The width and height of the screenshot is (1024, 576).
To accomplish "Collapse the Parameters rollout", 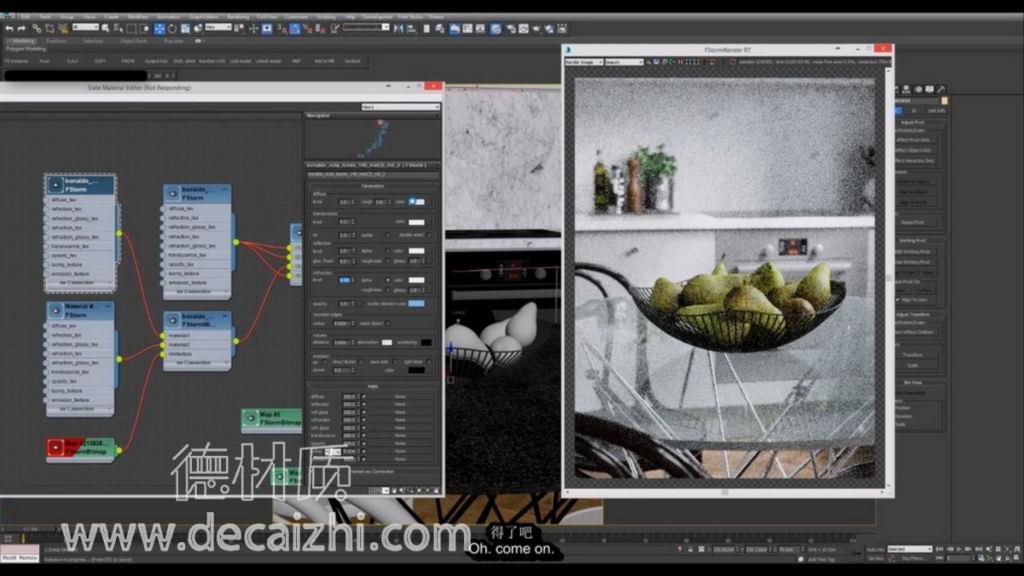I will tap(372, 186).
